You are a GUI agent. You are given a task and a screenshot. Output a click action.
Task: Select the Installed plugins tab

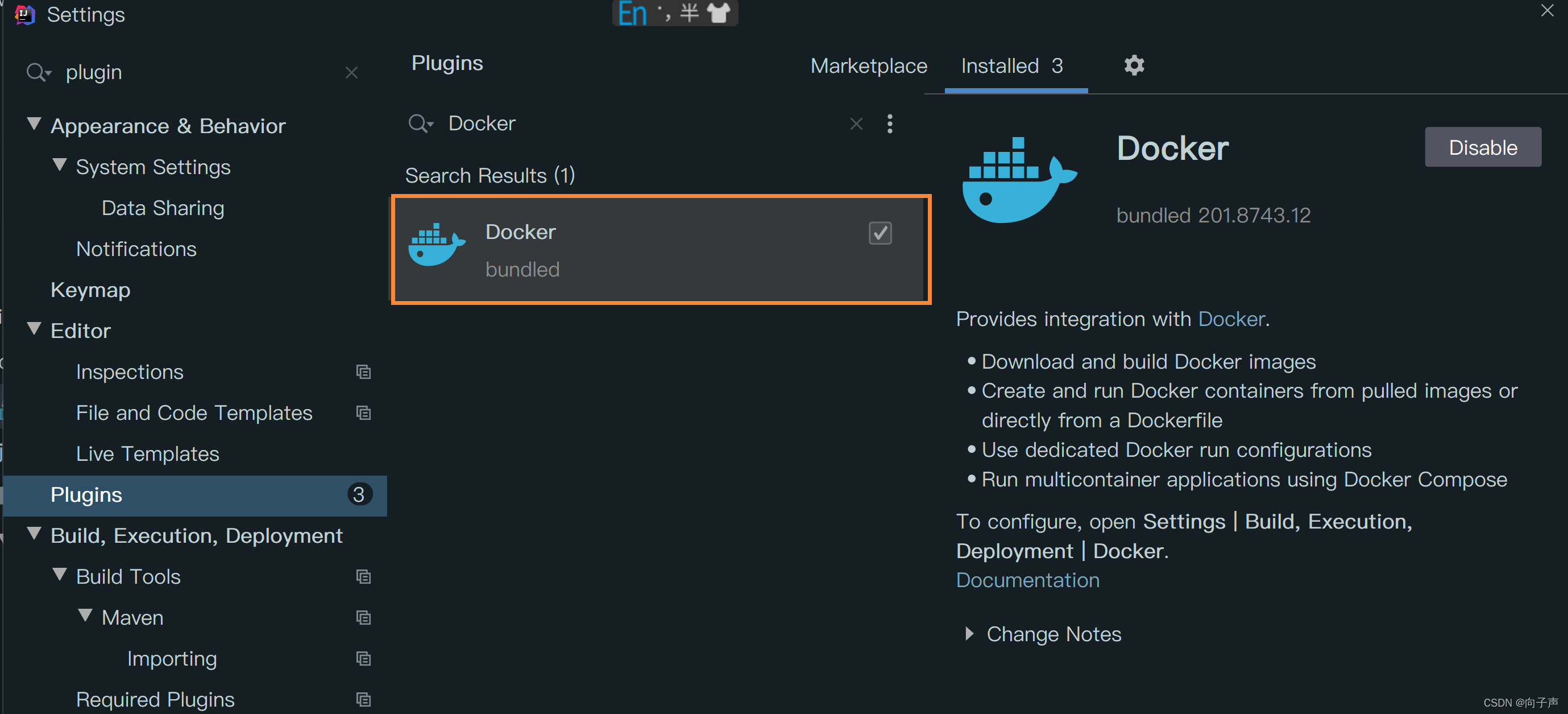(1011, 66)
